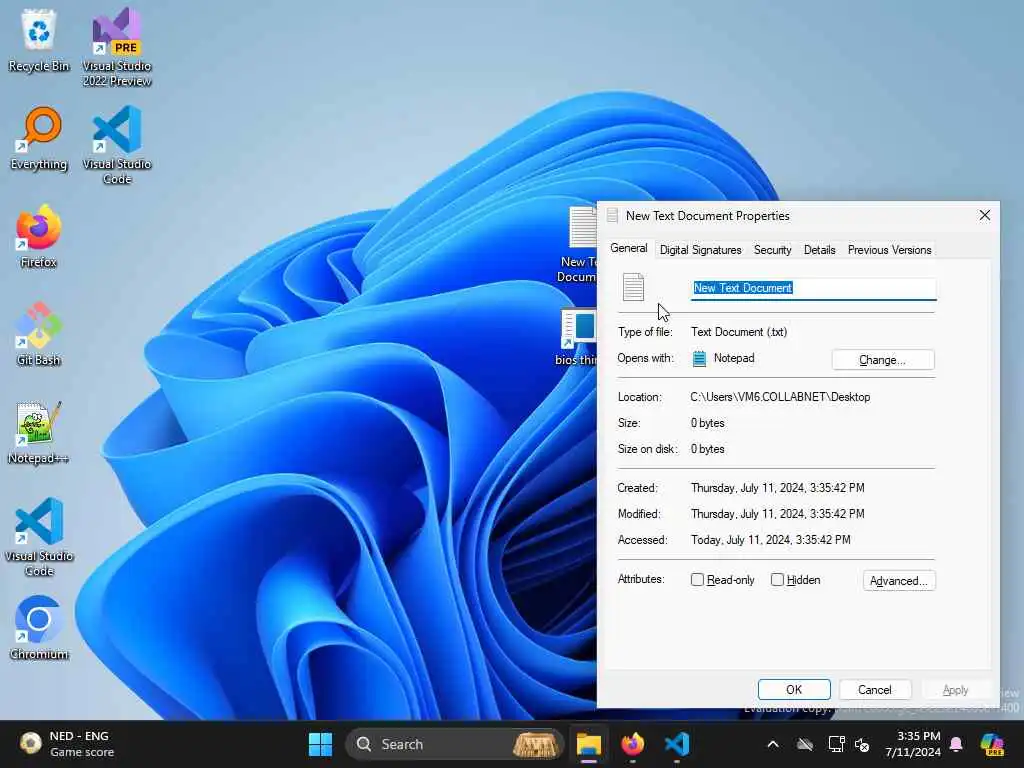Open File Explorer from the taskbar
The image size is (1024, 768).
[x=588, y=744]
